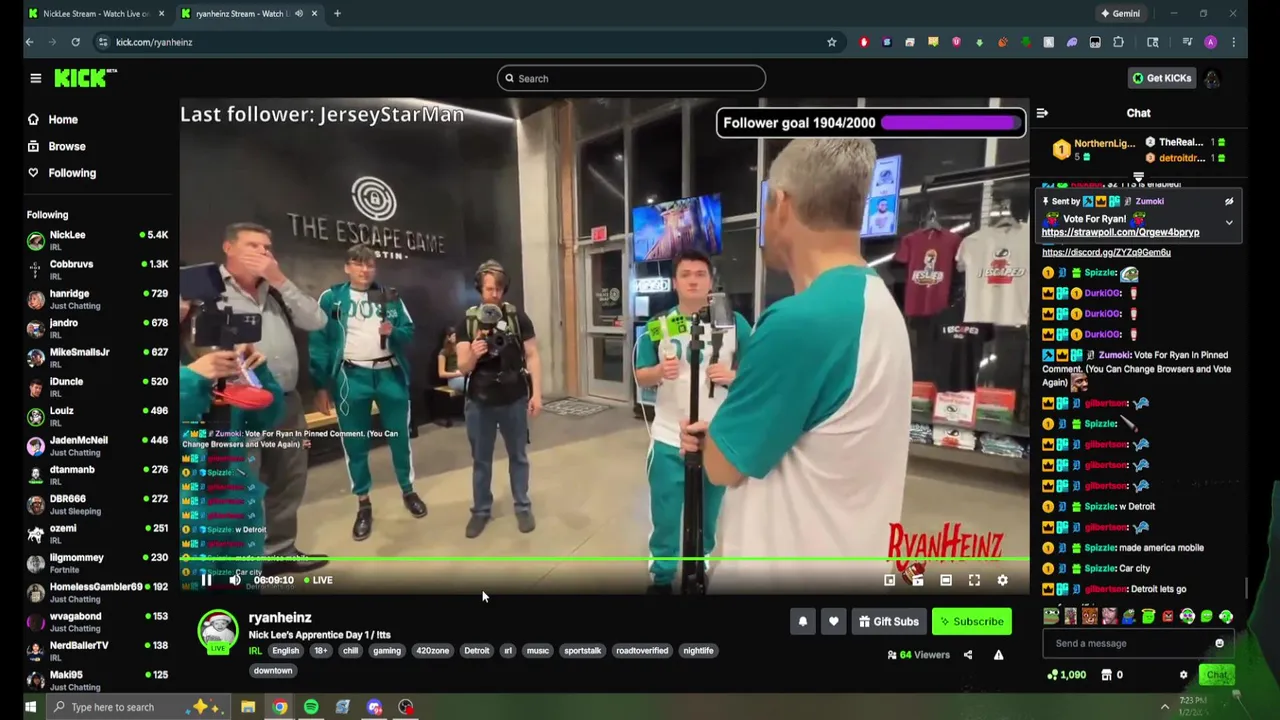The height and width of the screenshot is (720, 1280).
Task: Open the hamburger menu beside the Kick logo
Action: tap(35, 78)
